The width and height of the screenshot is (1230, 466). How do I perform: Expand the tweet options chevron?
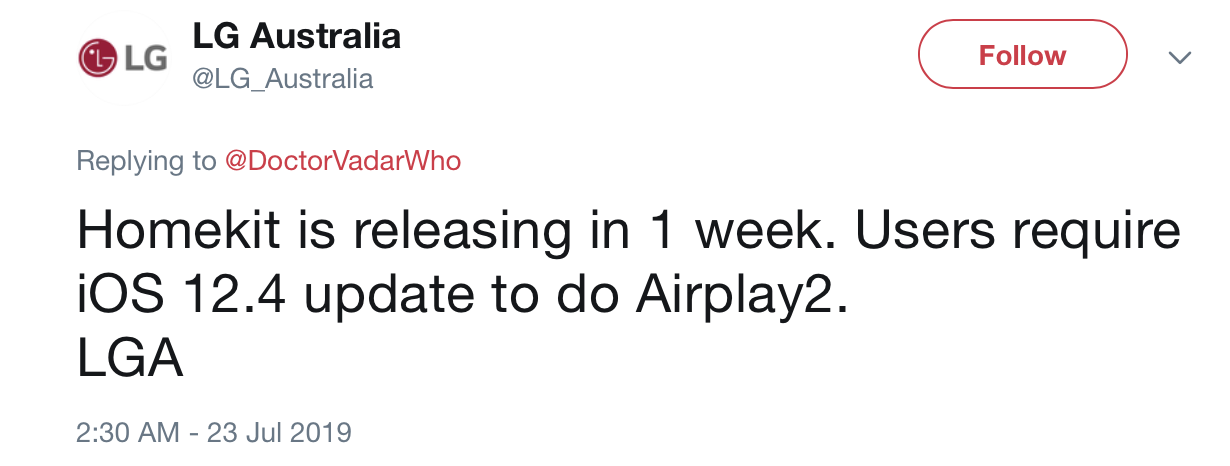[x=1180, y=57]
